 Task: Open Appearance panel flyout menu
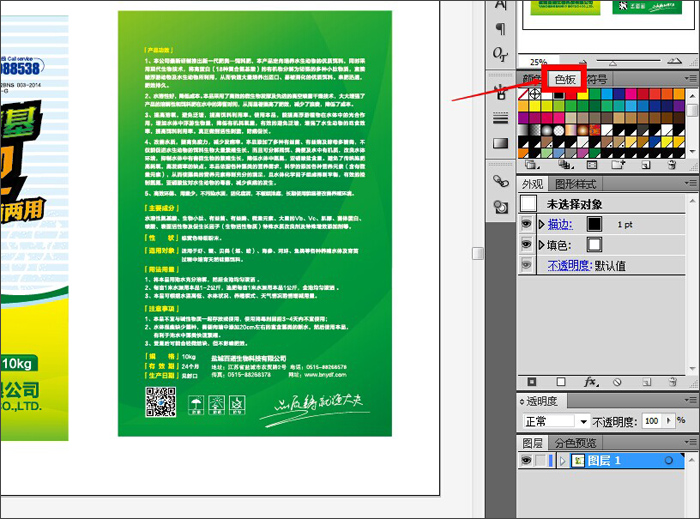(x=691, y=183)
